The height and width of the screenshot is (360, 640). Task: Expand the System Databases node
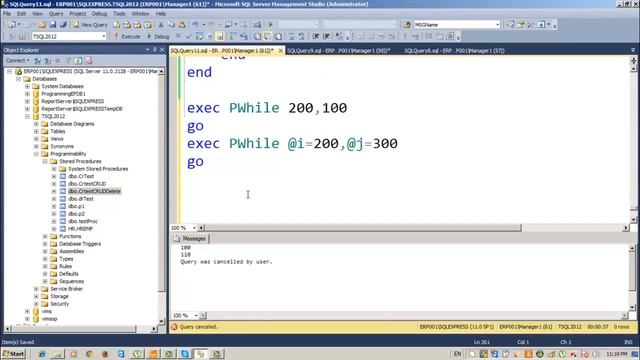tap(27, 87)
